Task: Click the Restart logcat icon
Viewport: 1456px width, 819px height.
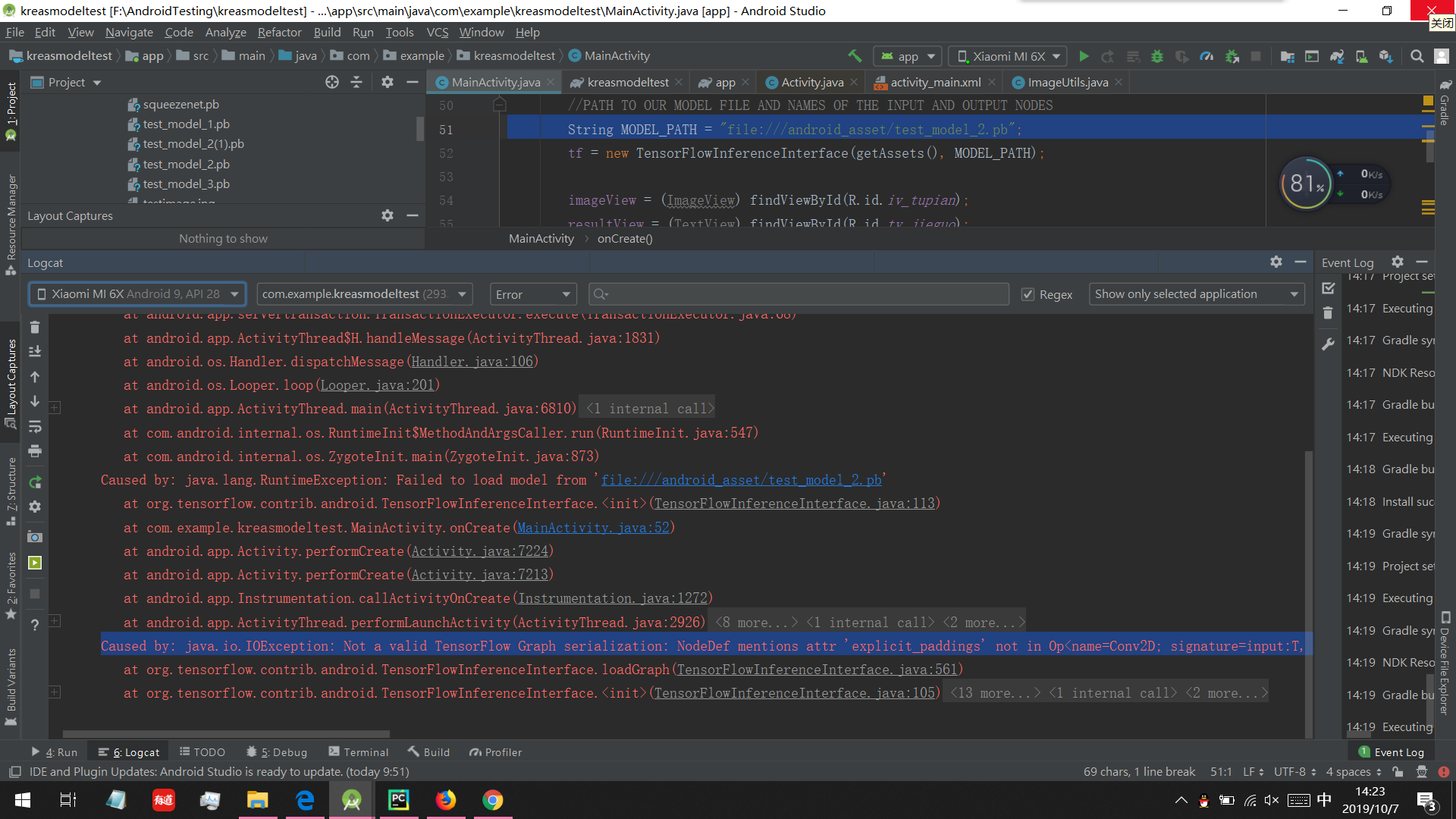Action: click(35, 482)
